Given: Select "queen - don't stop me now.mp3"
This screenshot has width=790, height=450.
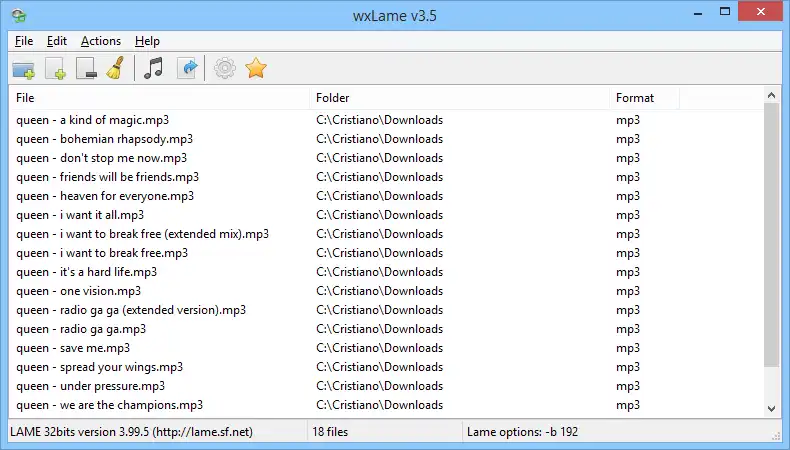Looking at the screenshot, I should [101, 158].
